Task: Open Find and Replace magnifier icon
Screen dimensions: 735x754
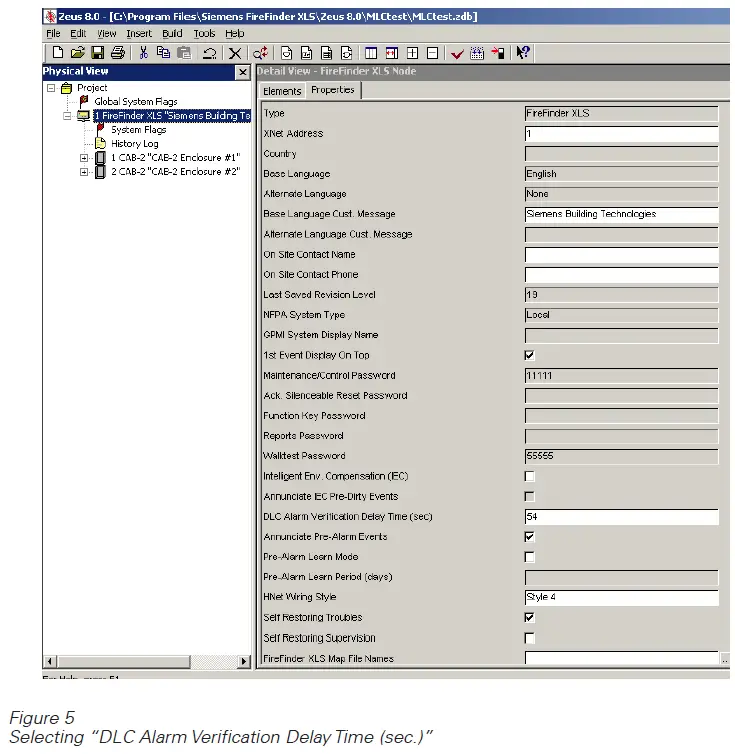Action: (x=260, y=52)
